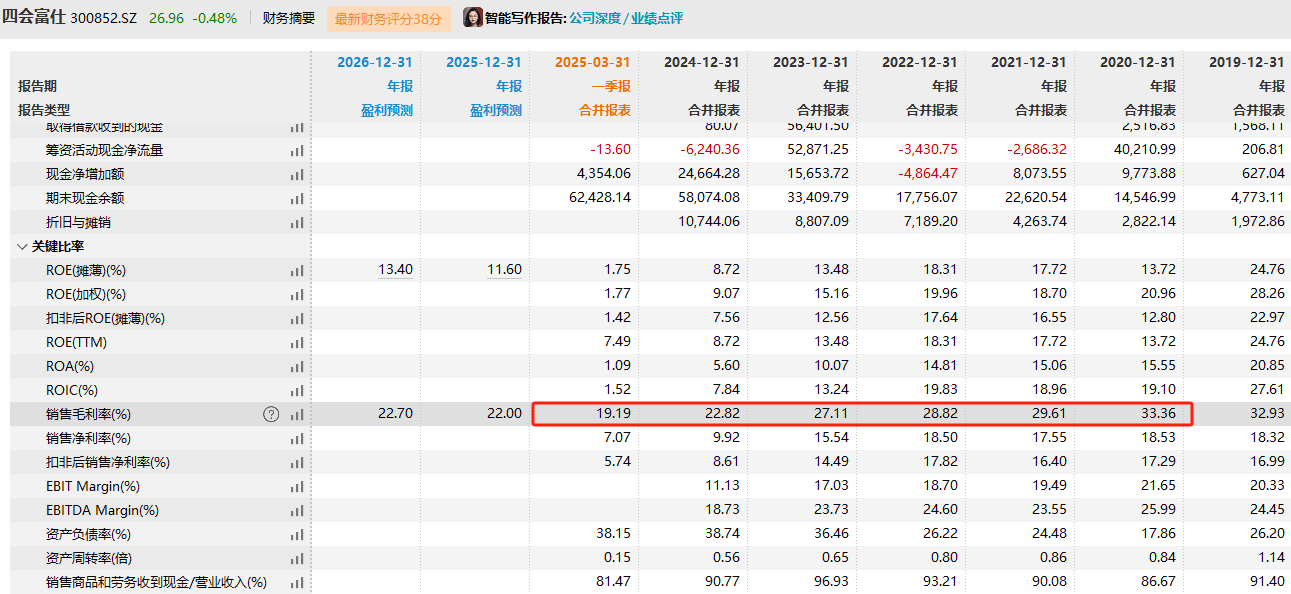1291x594 pixels.
Task: Click chart icon beside 折旧与摊销 row
Action: coord(297,223)
